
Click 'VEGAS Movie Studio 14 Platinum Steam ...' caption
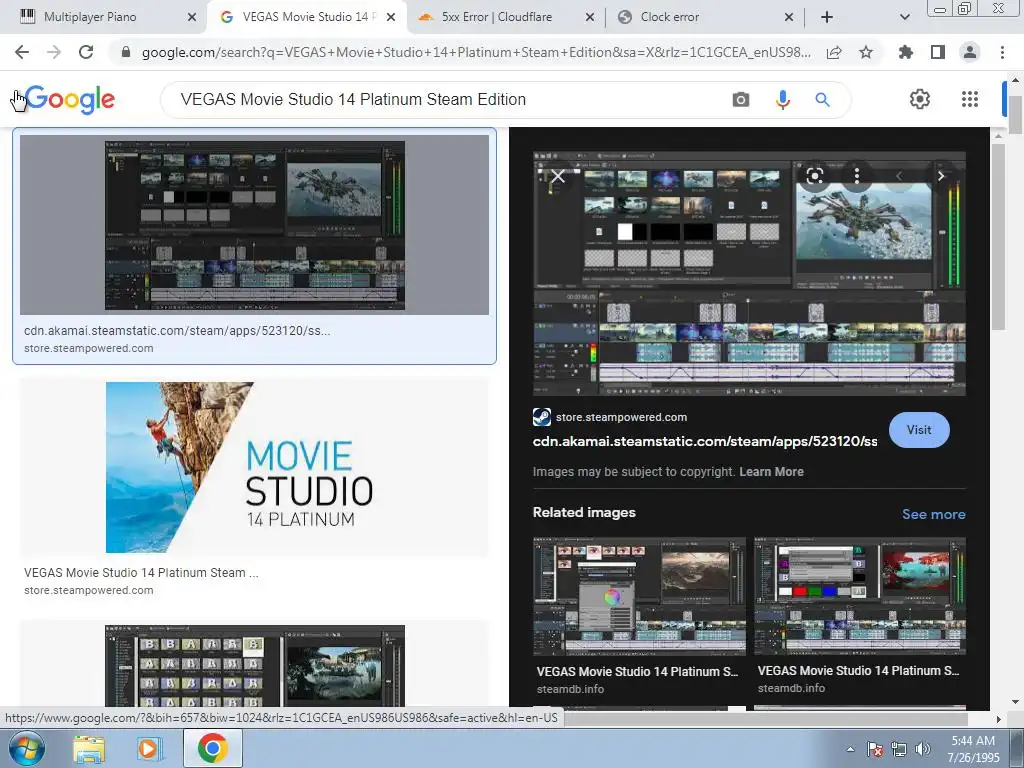[141, 573]
